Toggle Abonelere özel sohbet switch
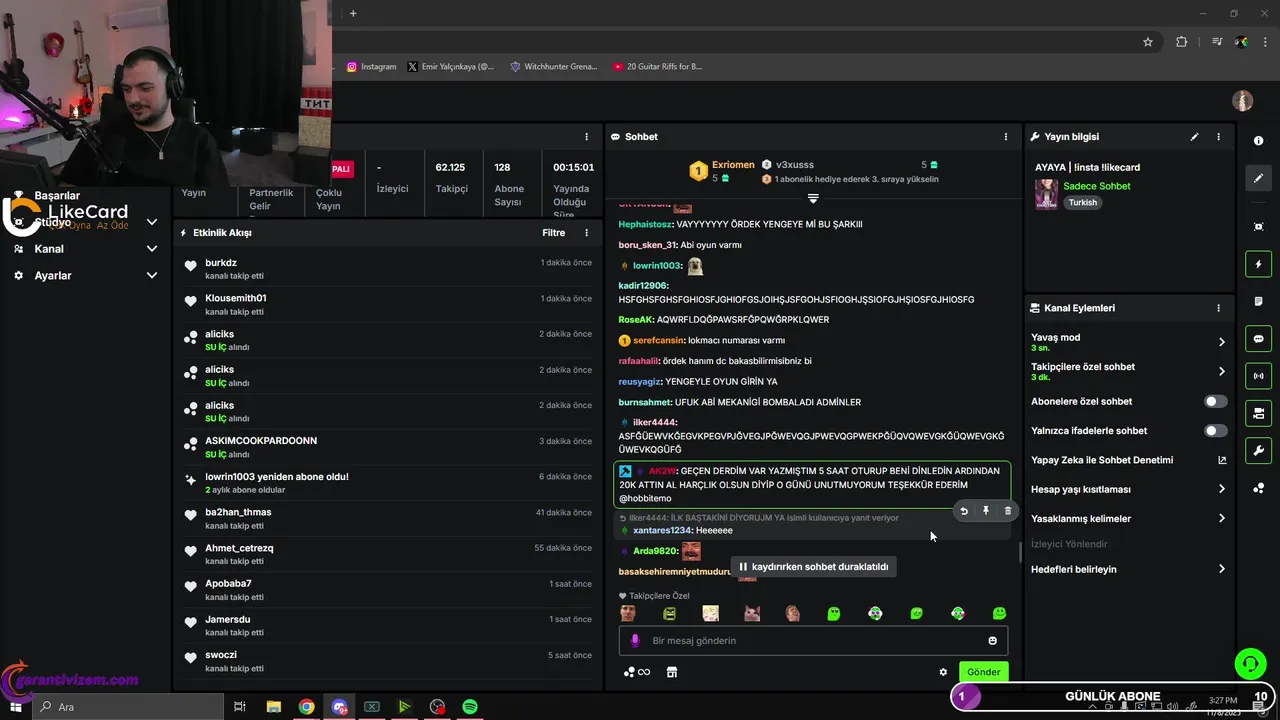Screen dimensions: 1280x720 (x=1215, y=401)
